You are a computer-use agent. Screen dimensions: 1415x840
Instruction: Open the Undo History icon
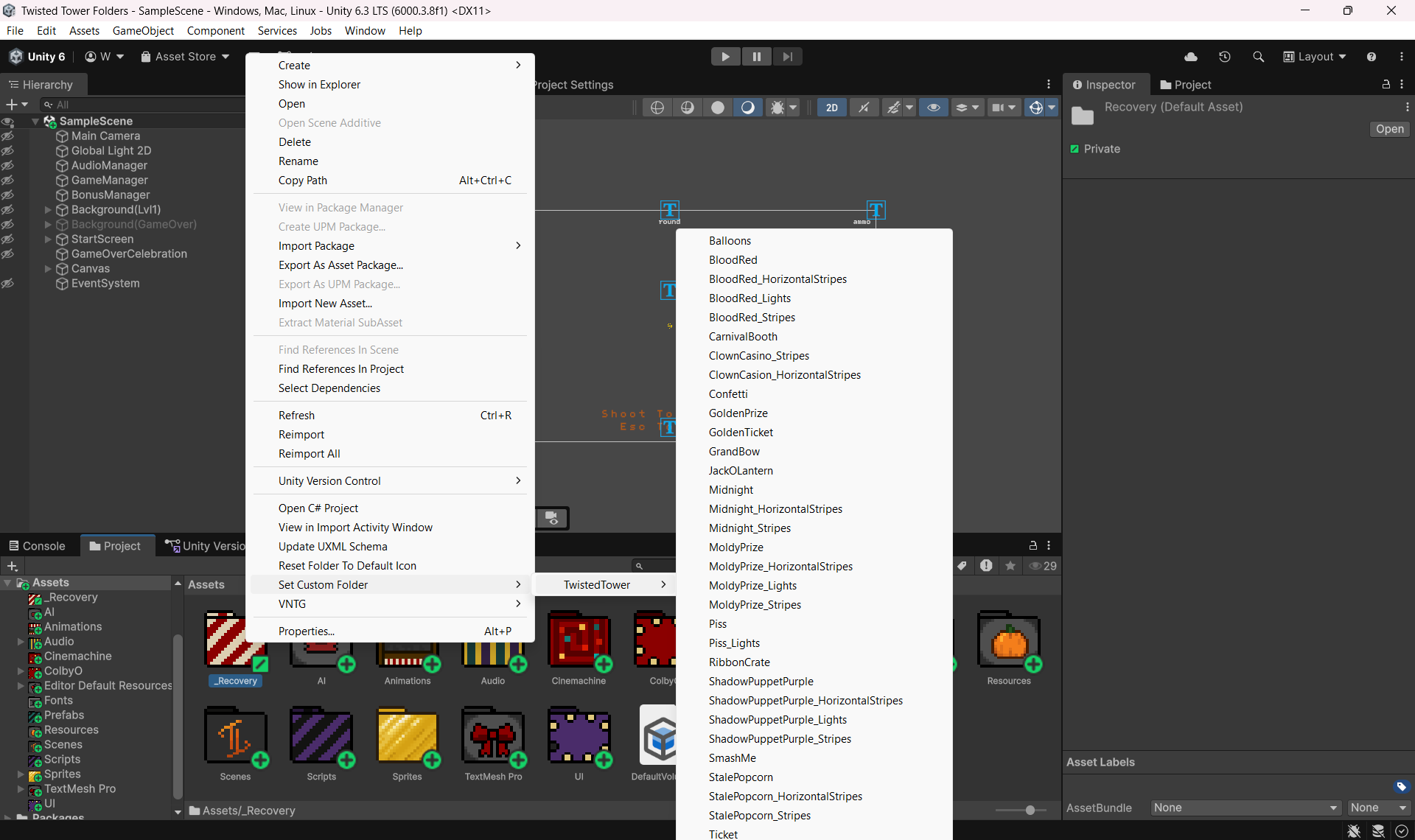coord(1225,57)
